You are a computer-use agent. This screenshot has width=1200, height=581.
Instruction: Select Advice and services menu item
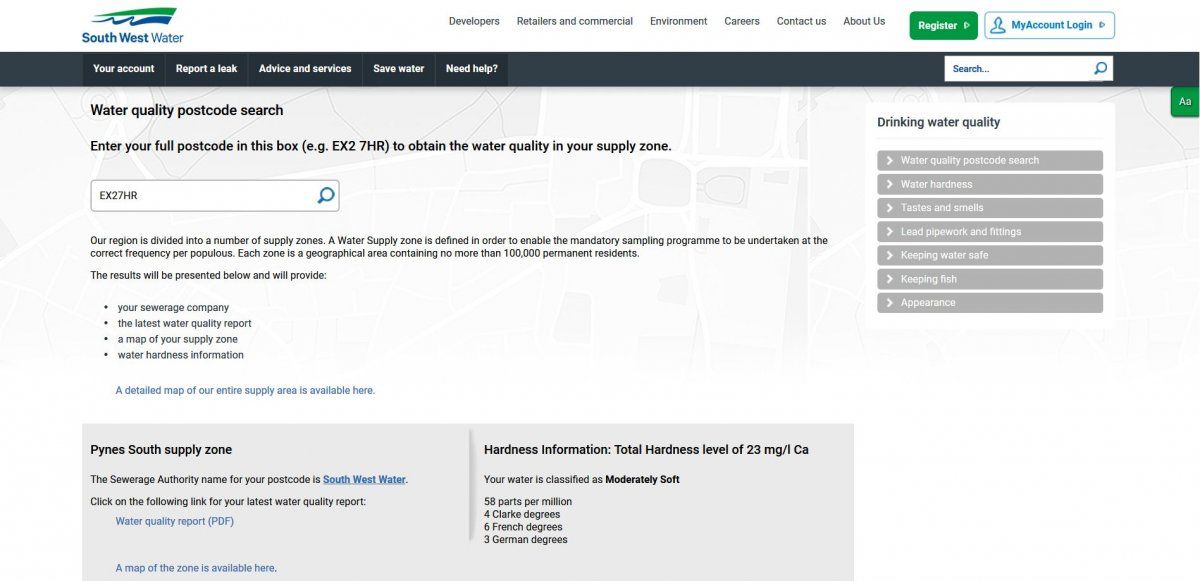click(305, 69)
